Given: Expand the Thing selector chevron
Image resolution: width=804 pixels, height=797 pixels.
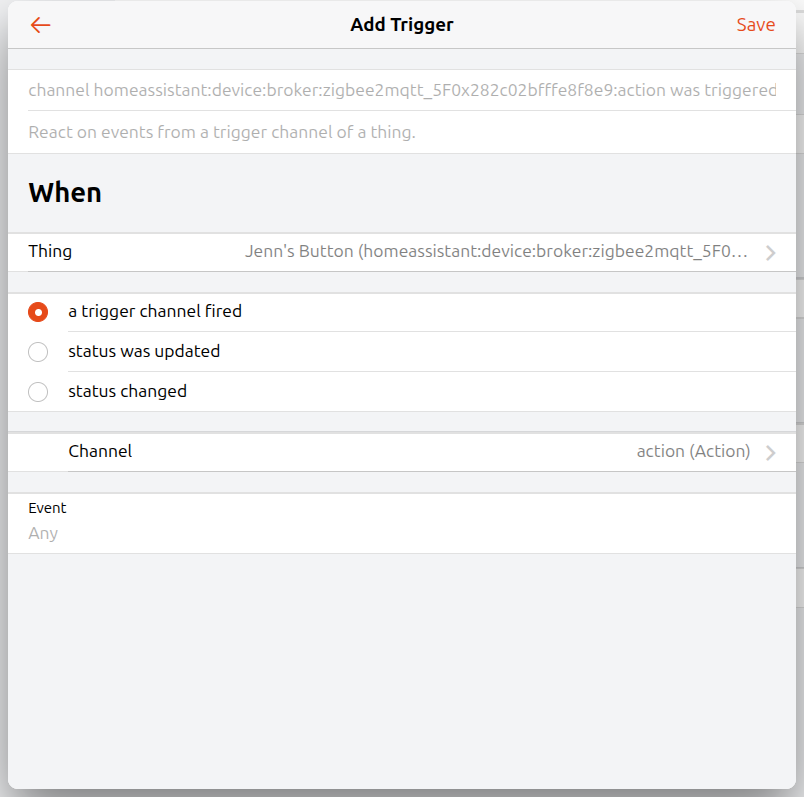Looking at the screenshot, I should [x=770, y=252].
